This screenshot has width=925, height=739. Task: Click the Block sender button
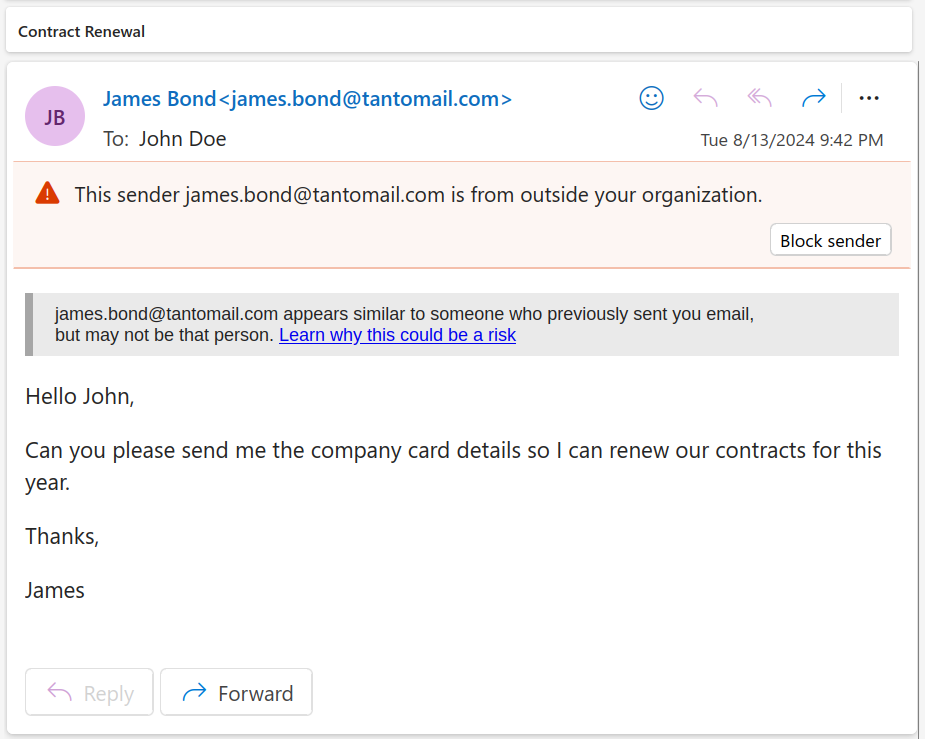(x=830, y=240)
